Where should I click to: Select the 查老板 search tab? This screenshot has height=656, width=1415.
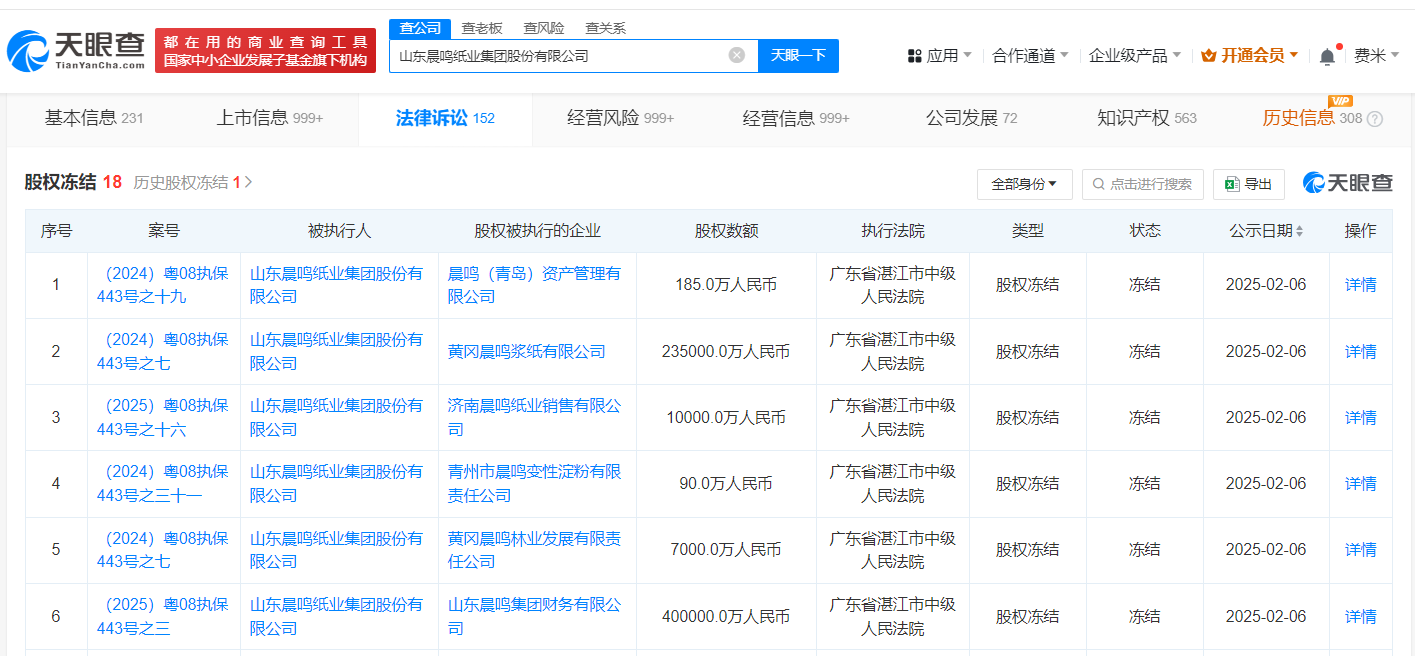[x=482, y=28]
